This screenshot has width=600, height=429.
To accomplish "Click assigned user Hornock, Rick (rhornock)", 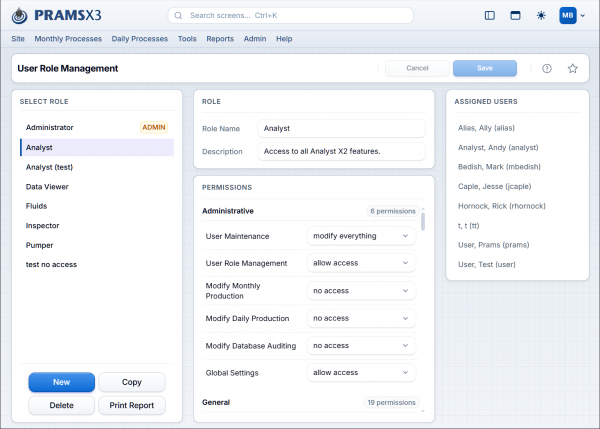I will pyautogui.click(x=502, y=206).
